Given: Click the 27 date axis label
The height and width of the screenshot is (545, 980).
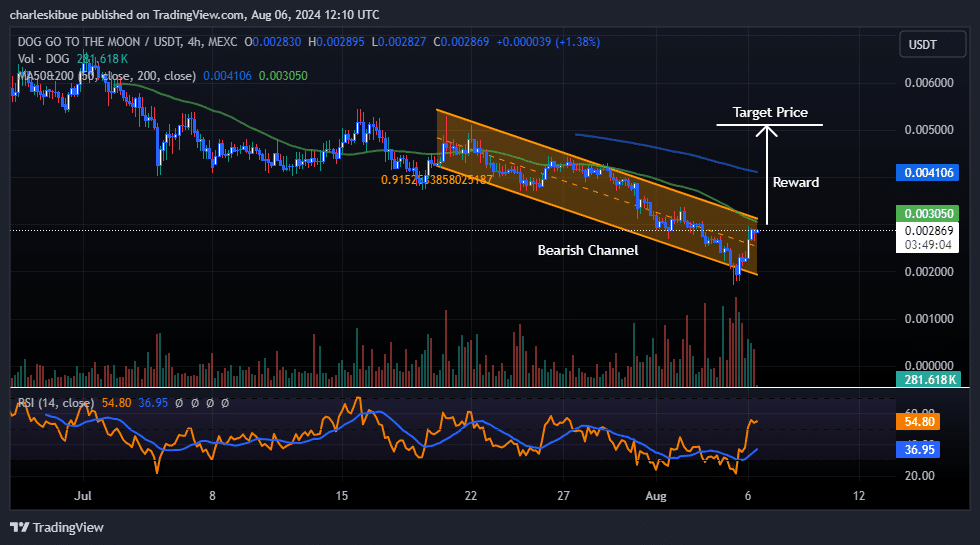Looking at the screenshot, I should tap(563, 496).
